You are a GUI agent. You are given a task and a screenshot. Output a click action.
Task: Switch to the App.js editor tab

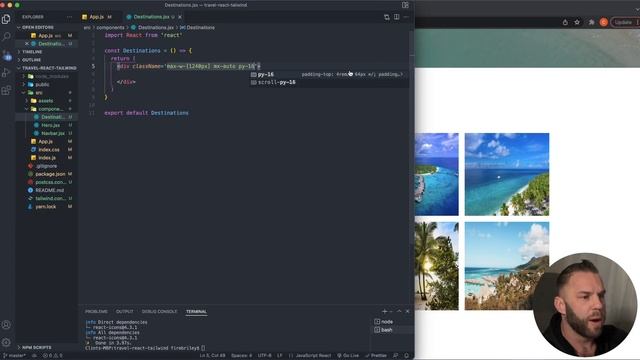97,17
